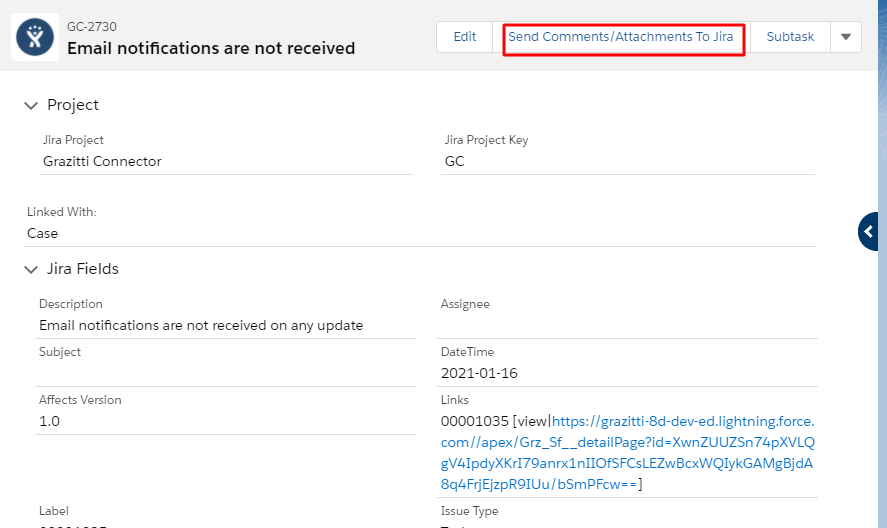This screenshot has height=528, width=887.
Task: Select the GC-2730 issue key text
Action: point(92,27)
